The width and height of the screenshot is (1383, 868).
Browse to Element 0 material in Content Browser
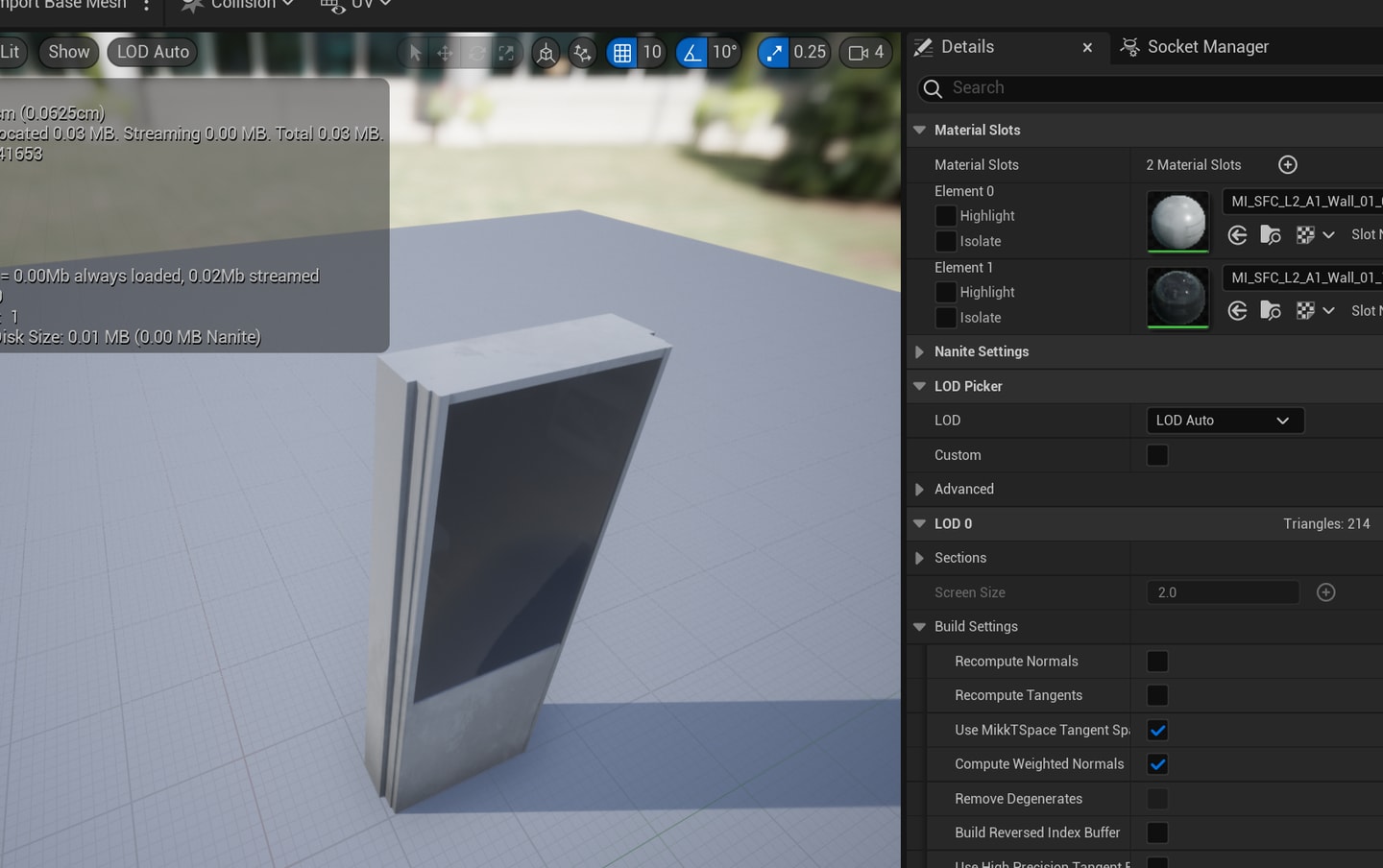point(1271,235)
